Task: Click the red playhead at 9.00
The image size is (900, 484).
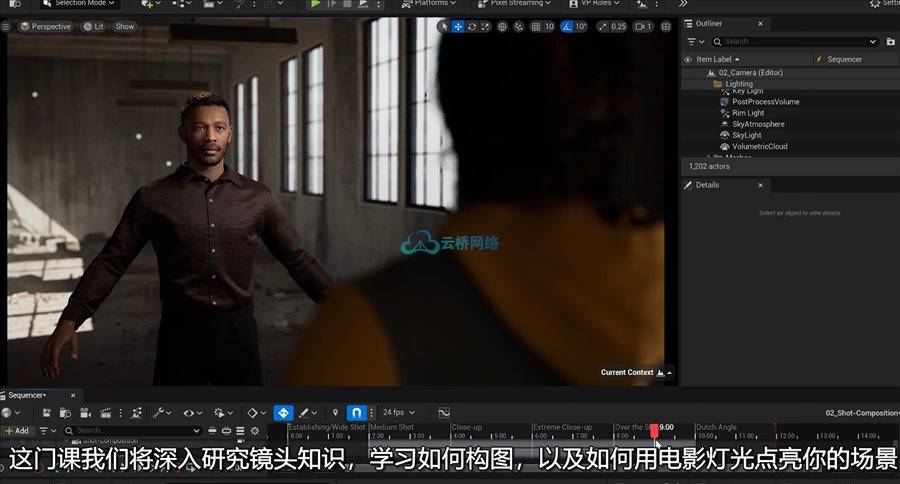Action: point(654,429)
